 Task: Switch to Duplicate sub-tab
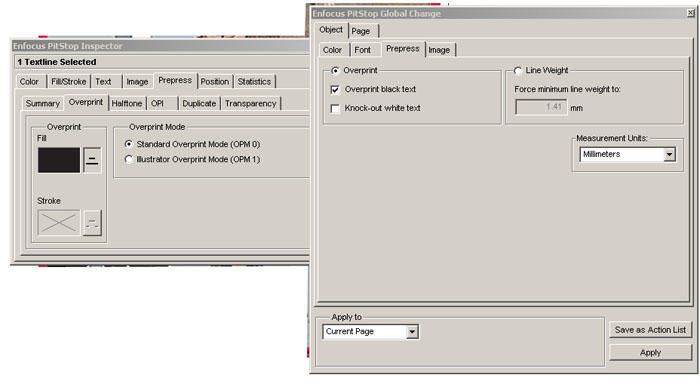click(199, 104)
